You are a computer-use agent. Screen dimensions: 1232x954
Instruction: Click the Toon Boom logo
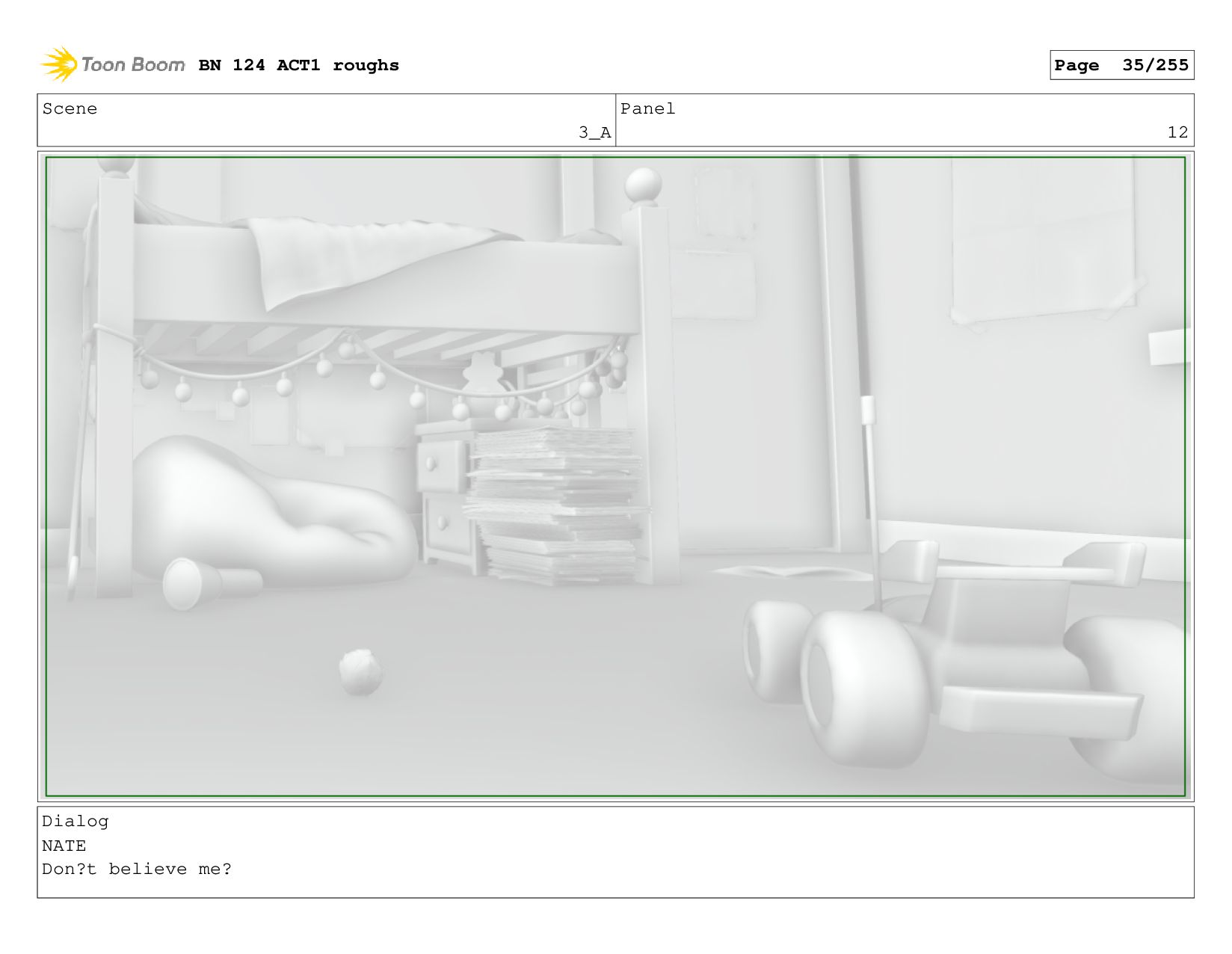(112, 64)
